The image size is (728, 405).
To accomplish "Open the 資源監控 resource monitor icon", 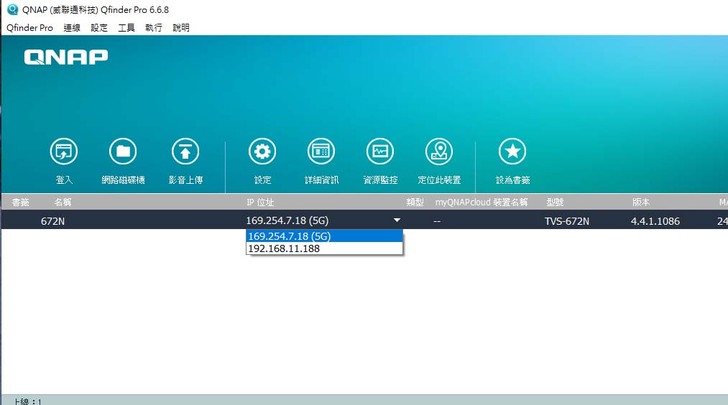I will point(380,151).
